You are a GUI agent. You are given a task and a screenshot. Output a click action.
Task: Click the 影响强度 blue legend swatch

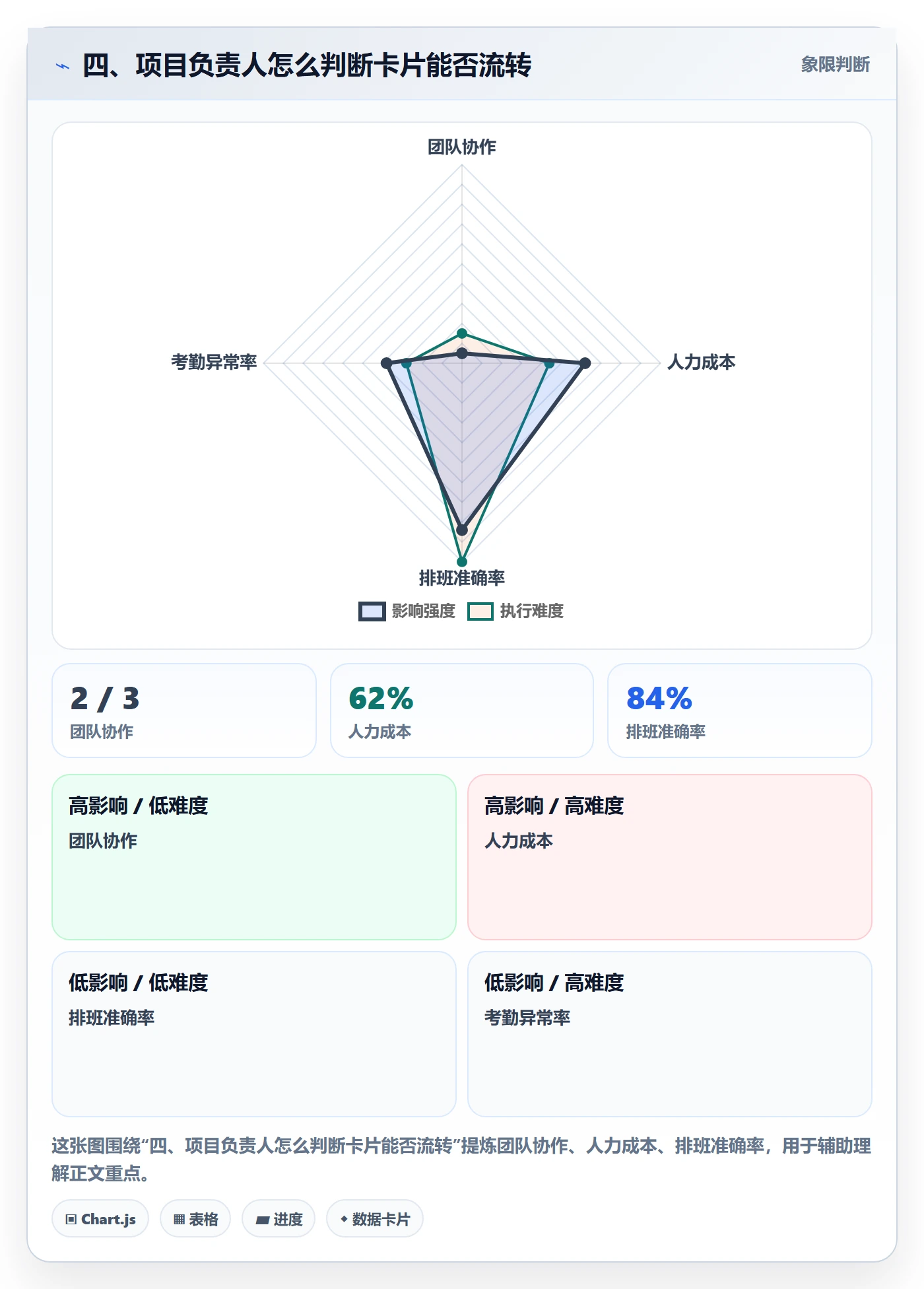(372, 611)
